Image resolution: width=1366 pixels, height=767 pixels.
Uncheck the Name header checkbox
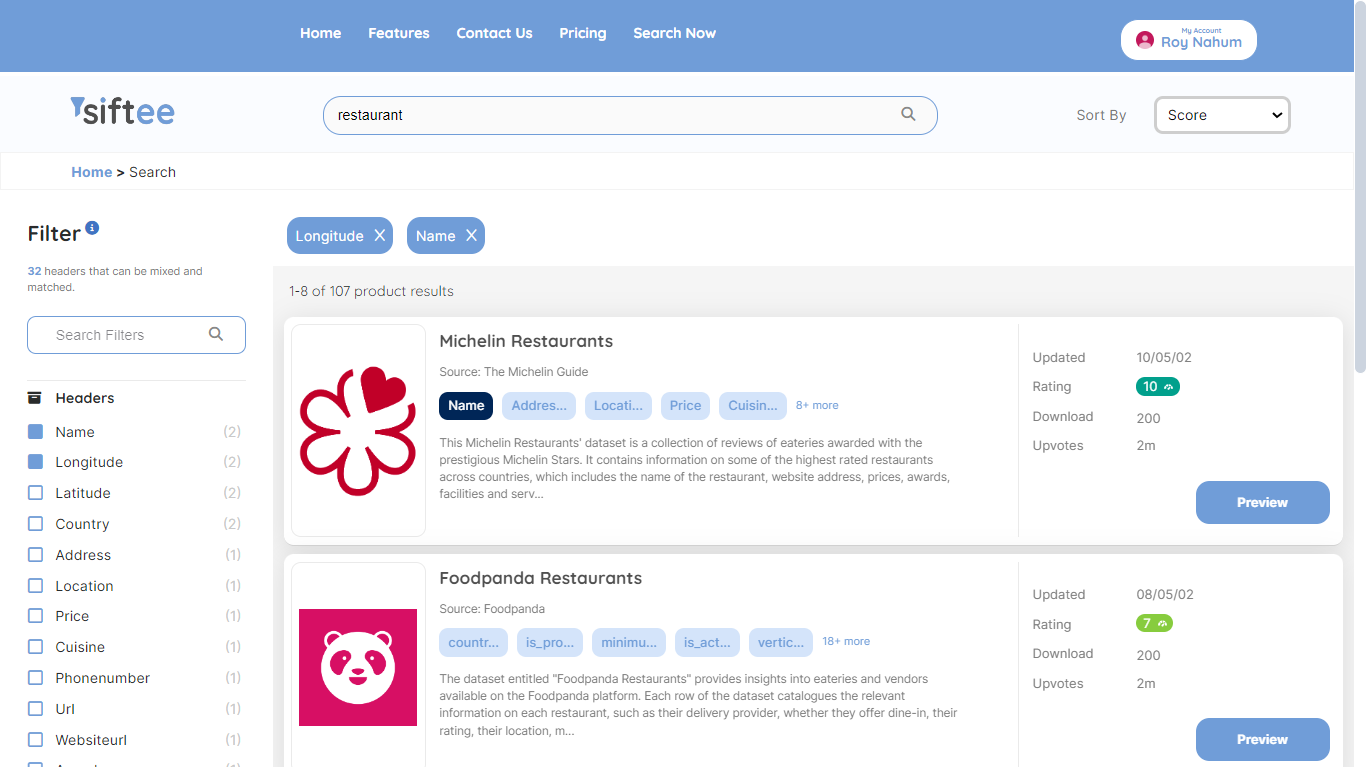[35, 432]
